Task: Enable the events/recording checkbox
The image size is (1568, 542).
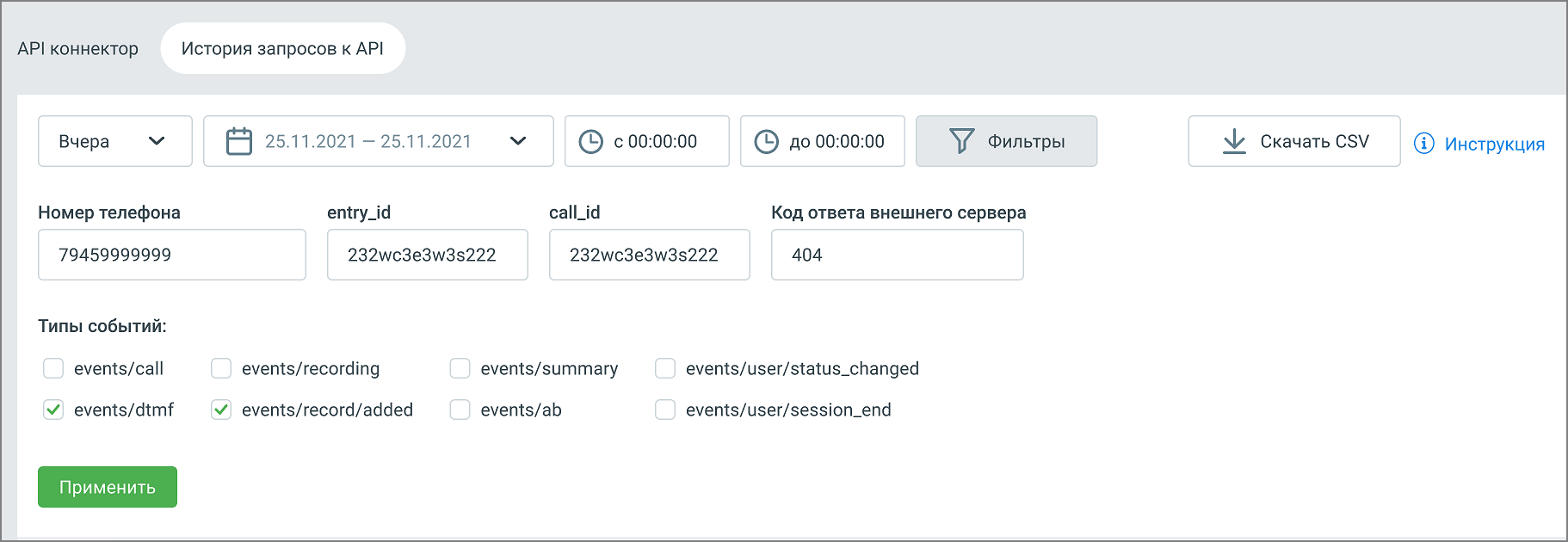Action: pos(221,368)
